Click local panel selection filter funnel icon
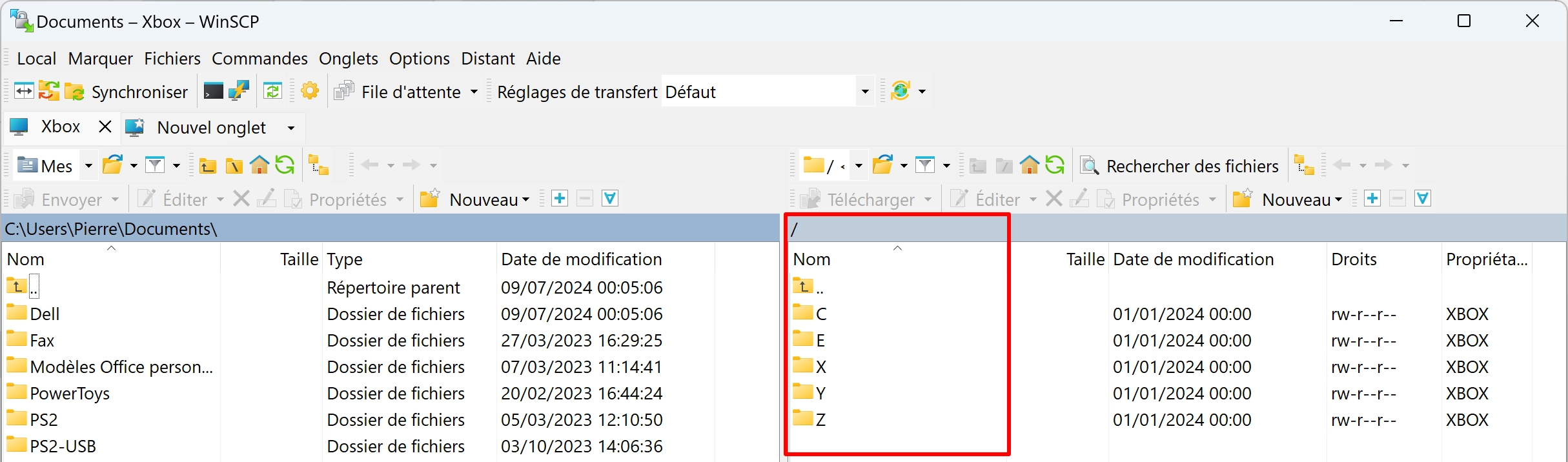Viewport: 1568px width, 462px height. pyautogui.click(x=610, y=198)
